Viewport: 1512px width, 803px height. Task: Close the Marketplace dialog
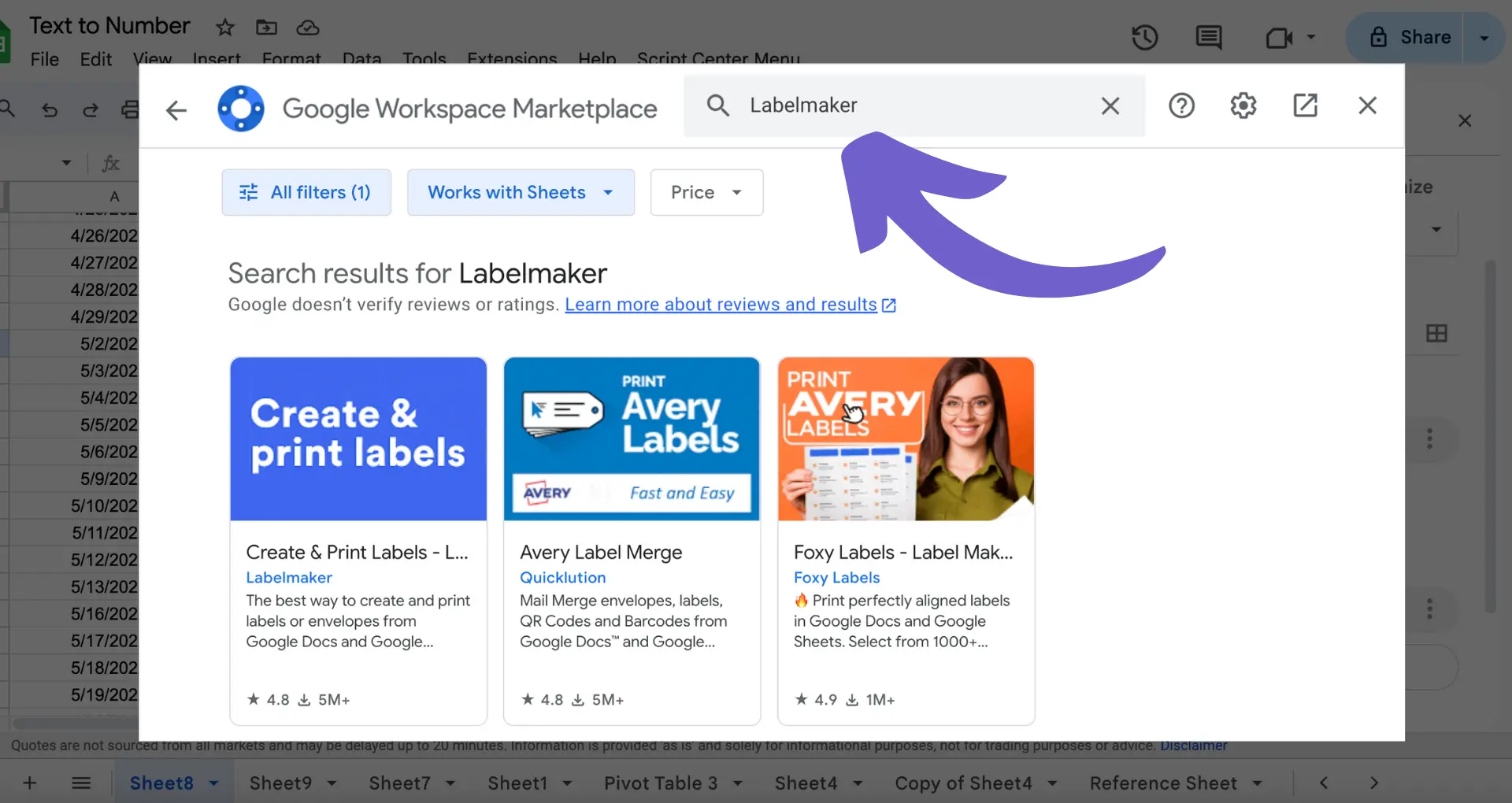click(x=1368, y=105)
